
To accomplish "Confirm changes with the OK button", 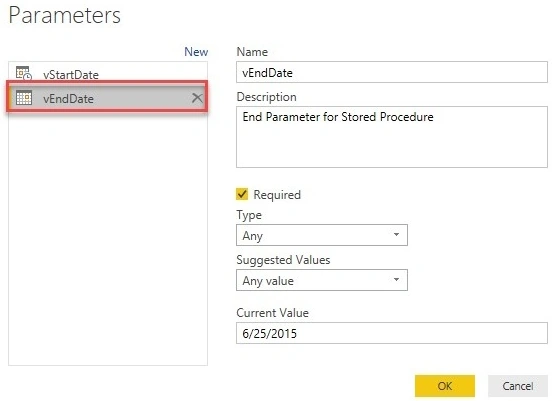I will 445,386.
